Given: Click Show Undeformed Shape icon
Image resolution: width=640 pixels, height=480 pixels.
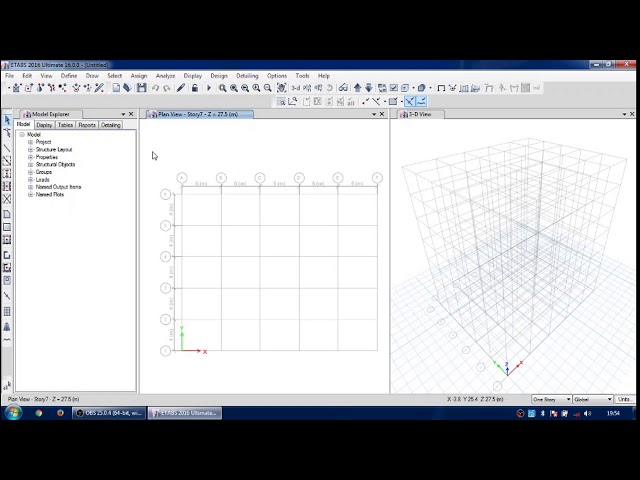Looking at the screenshot, I should 441,88.
